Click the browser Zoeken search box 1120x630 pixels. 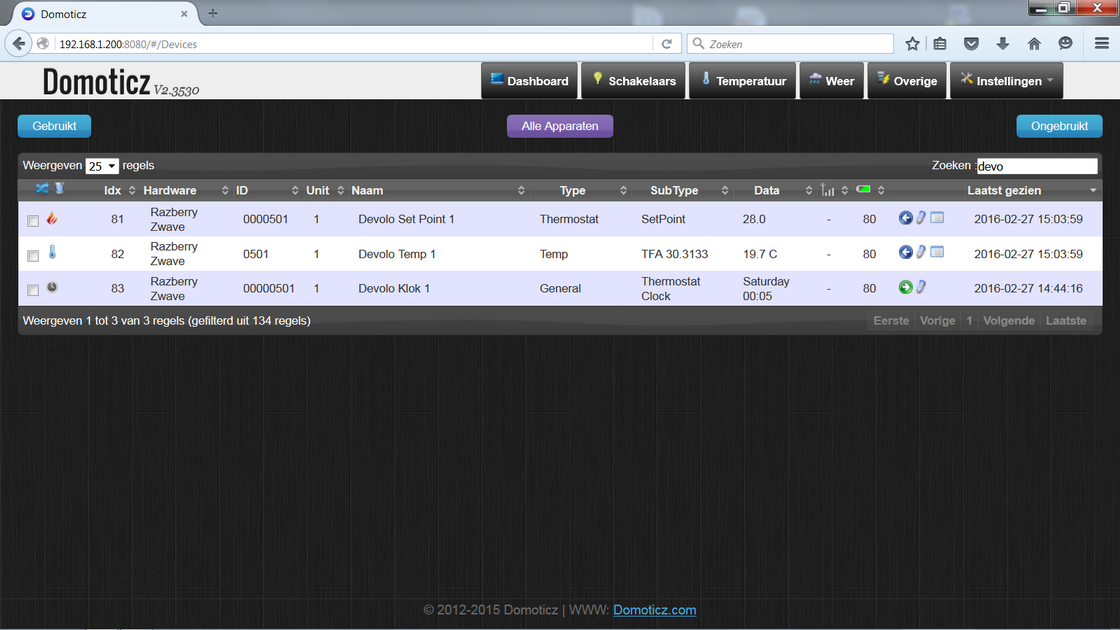pos(790,44)
